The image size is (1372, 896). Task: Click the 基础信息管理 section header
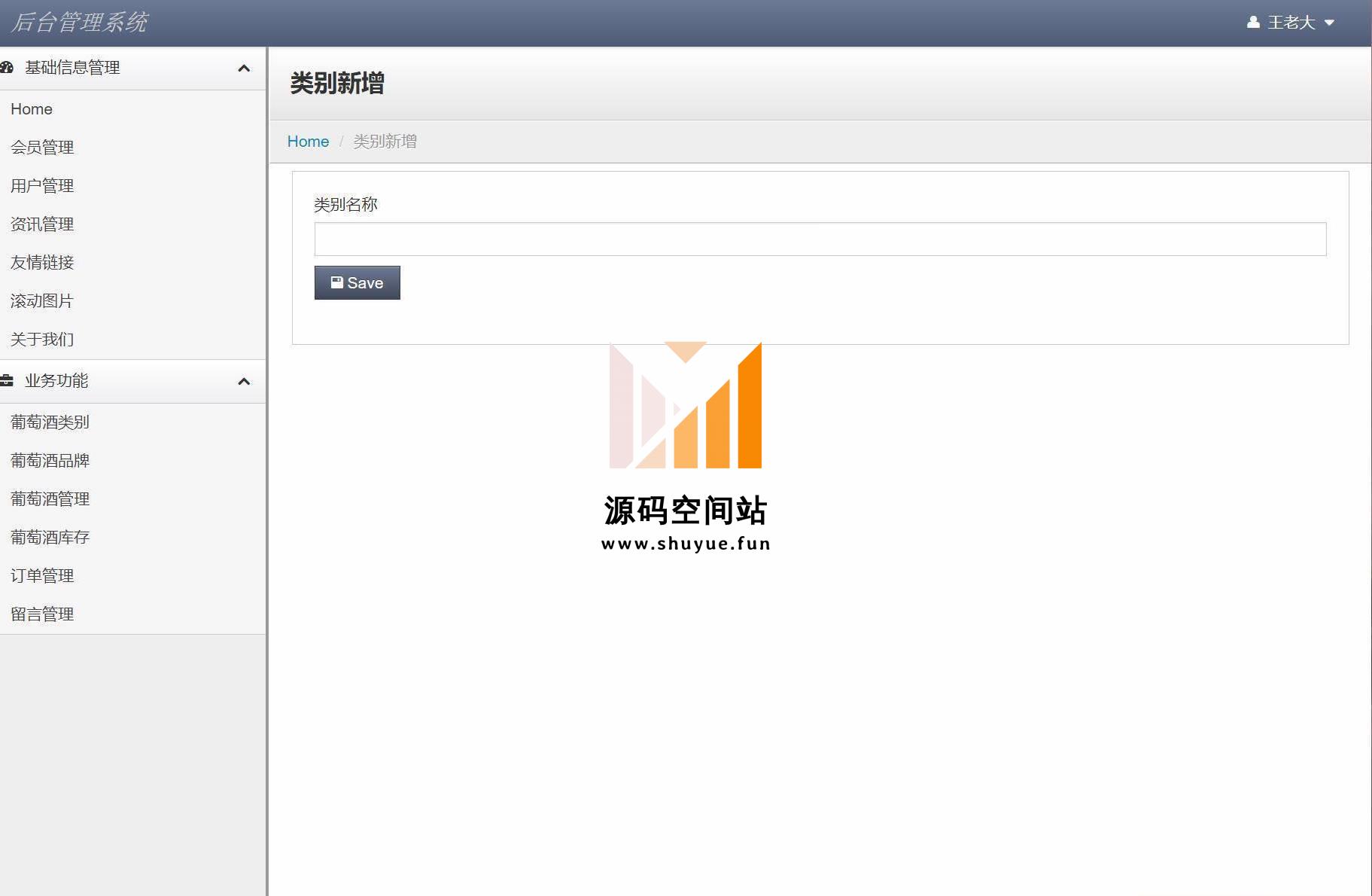pos(132,69)
